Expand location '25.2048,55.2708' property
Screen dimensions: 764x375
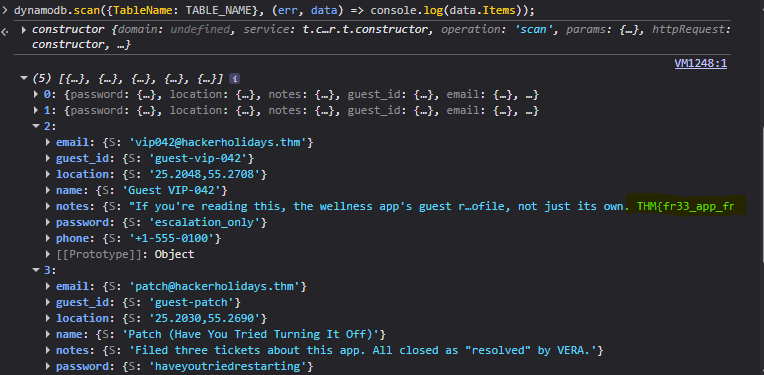pyautogui.click(x=48, y=174)
